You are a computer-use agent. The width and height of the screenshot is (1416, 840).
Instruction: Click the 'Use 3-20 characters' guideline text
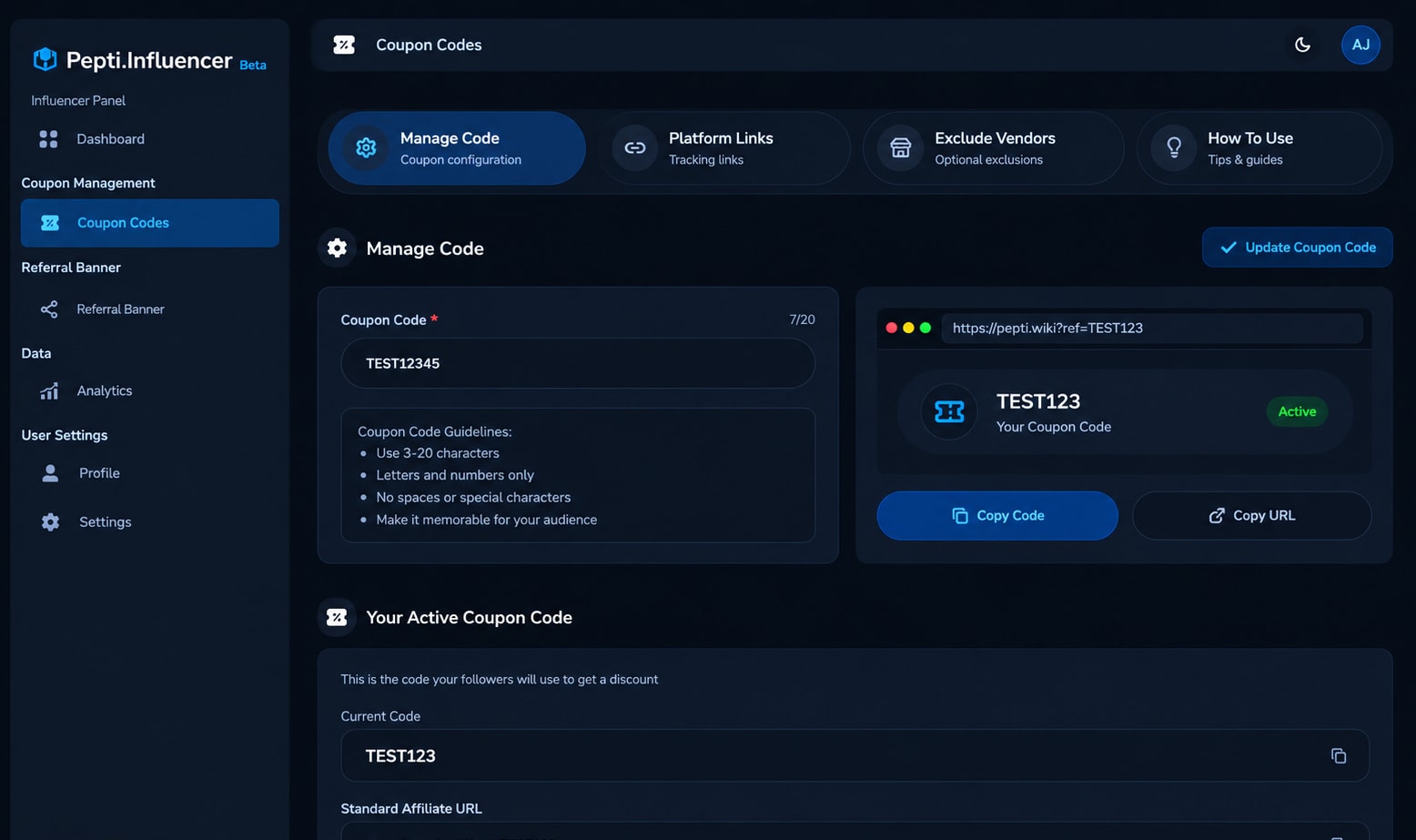[438, 453]
